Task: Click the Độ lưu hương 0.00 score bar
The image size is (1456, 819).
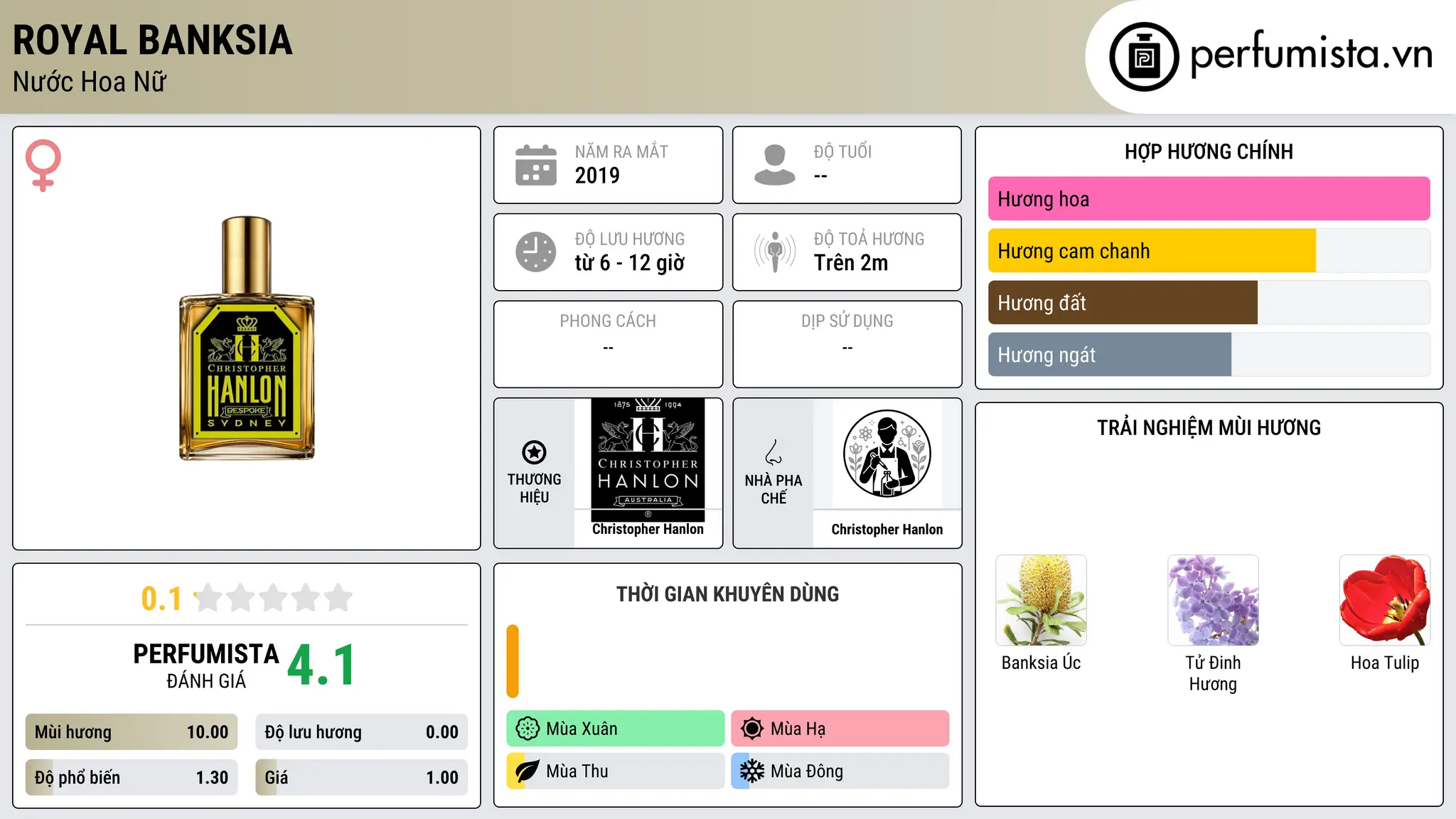Action: click(362, 732)
